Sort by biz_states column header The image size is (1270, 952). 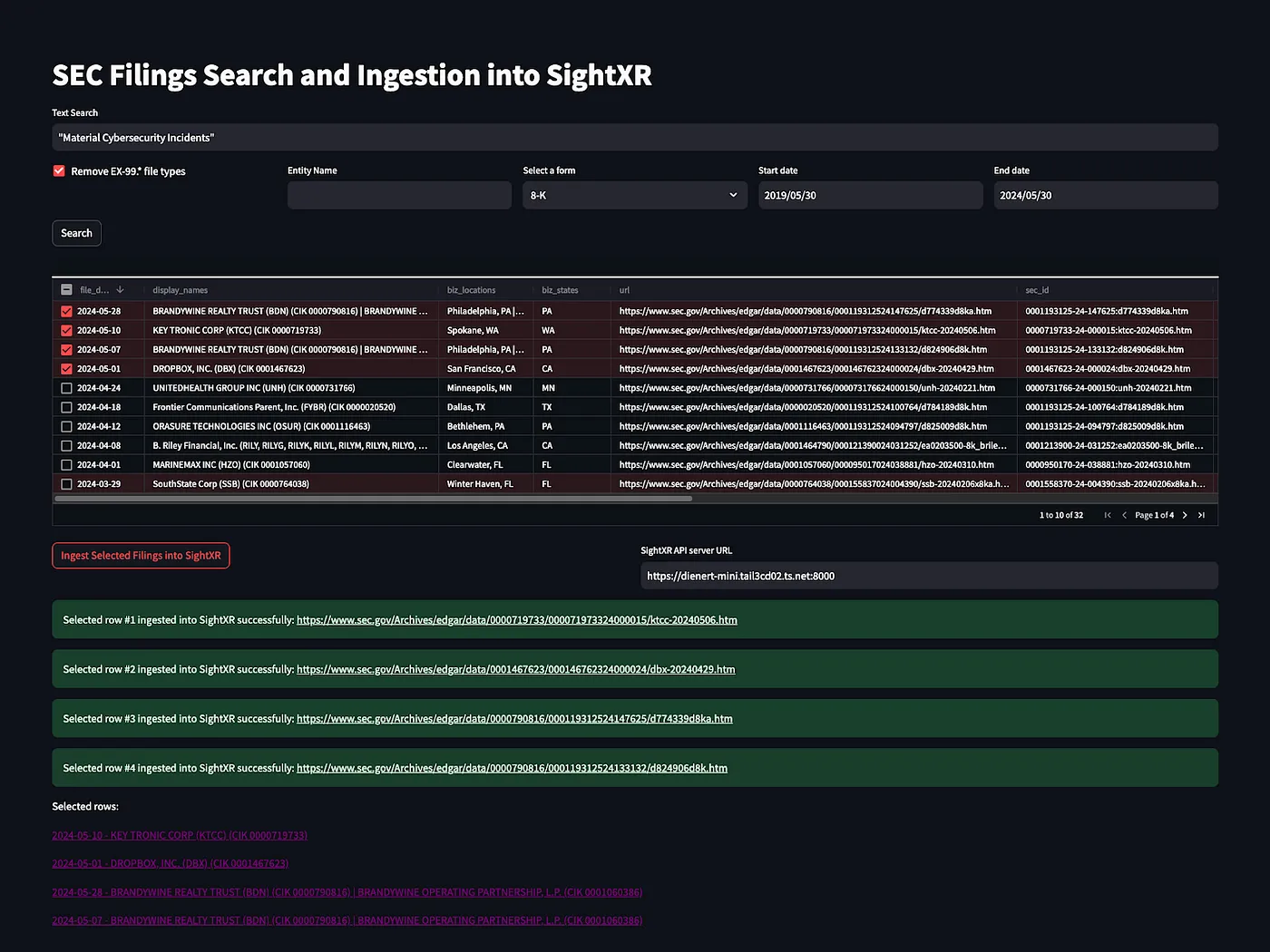[560, 290]
